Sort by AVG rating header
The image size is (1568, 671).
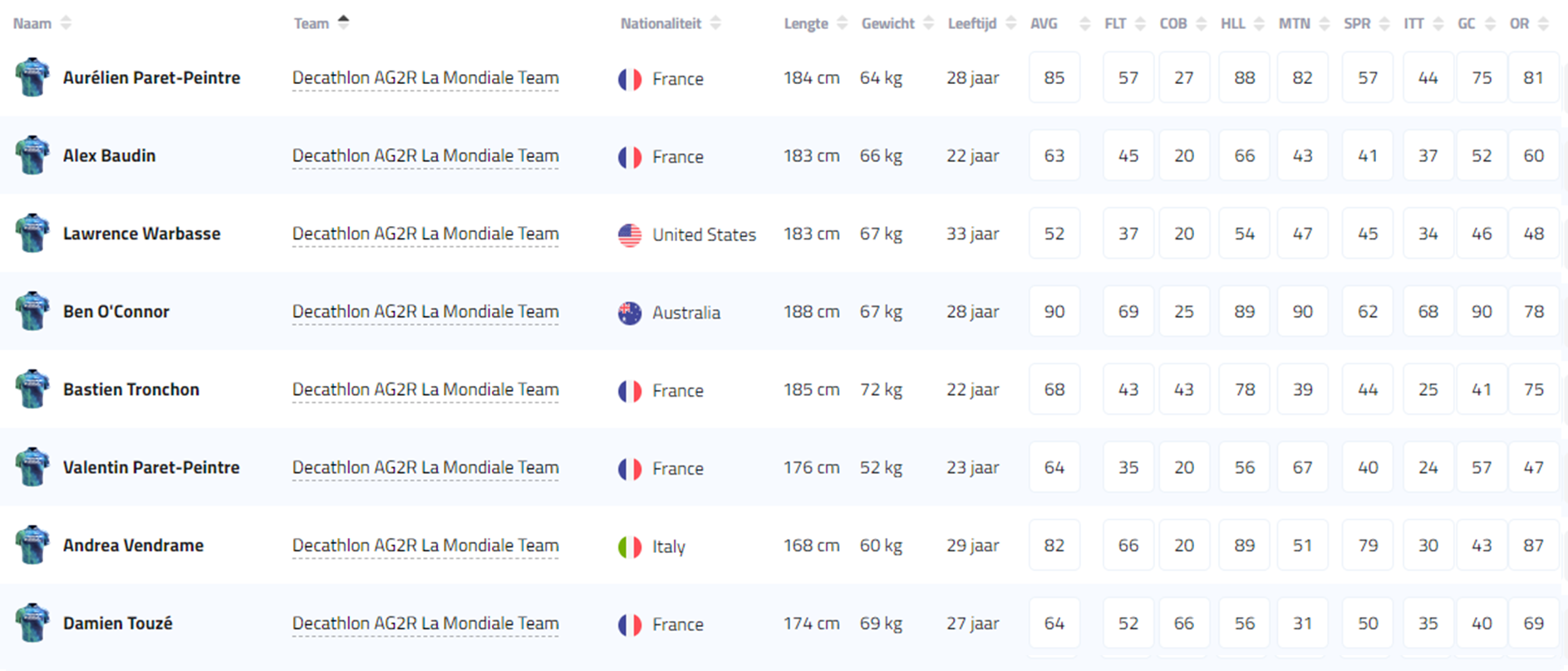[x=1084, y=23]
